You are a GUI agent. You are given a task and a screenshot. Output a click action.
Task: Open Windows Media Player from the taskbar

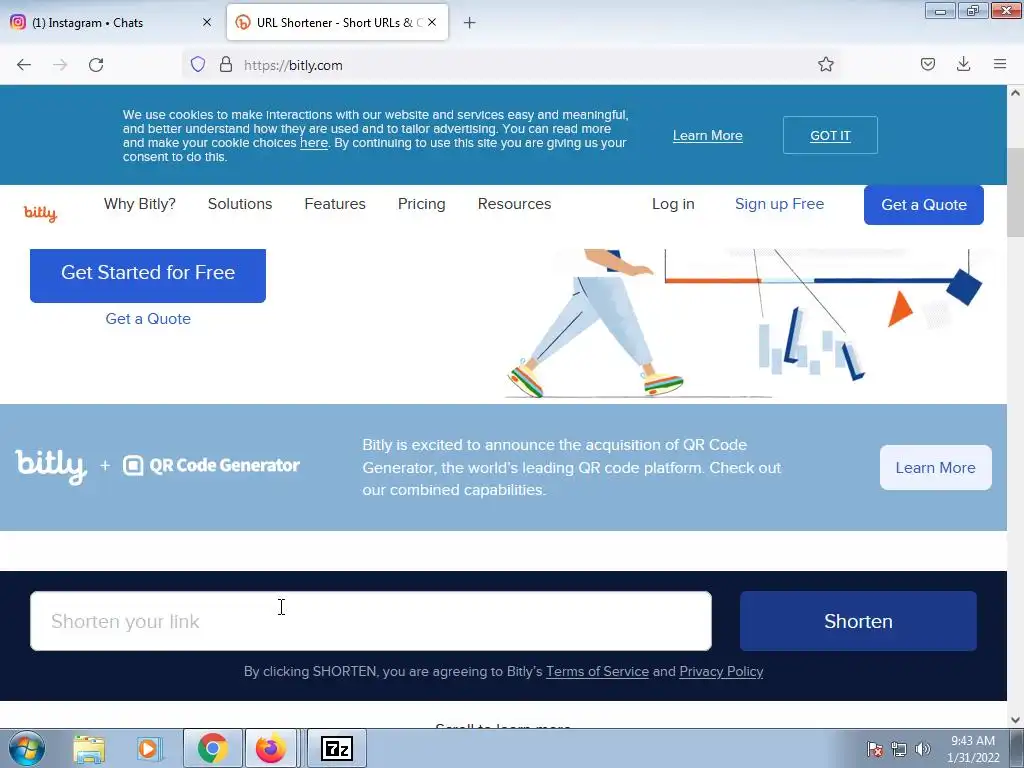(x=150, y=748)
